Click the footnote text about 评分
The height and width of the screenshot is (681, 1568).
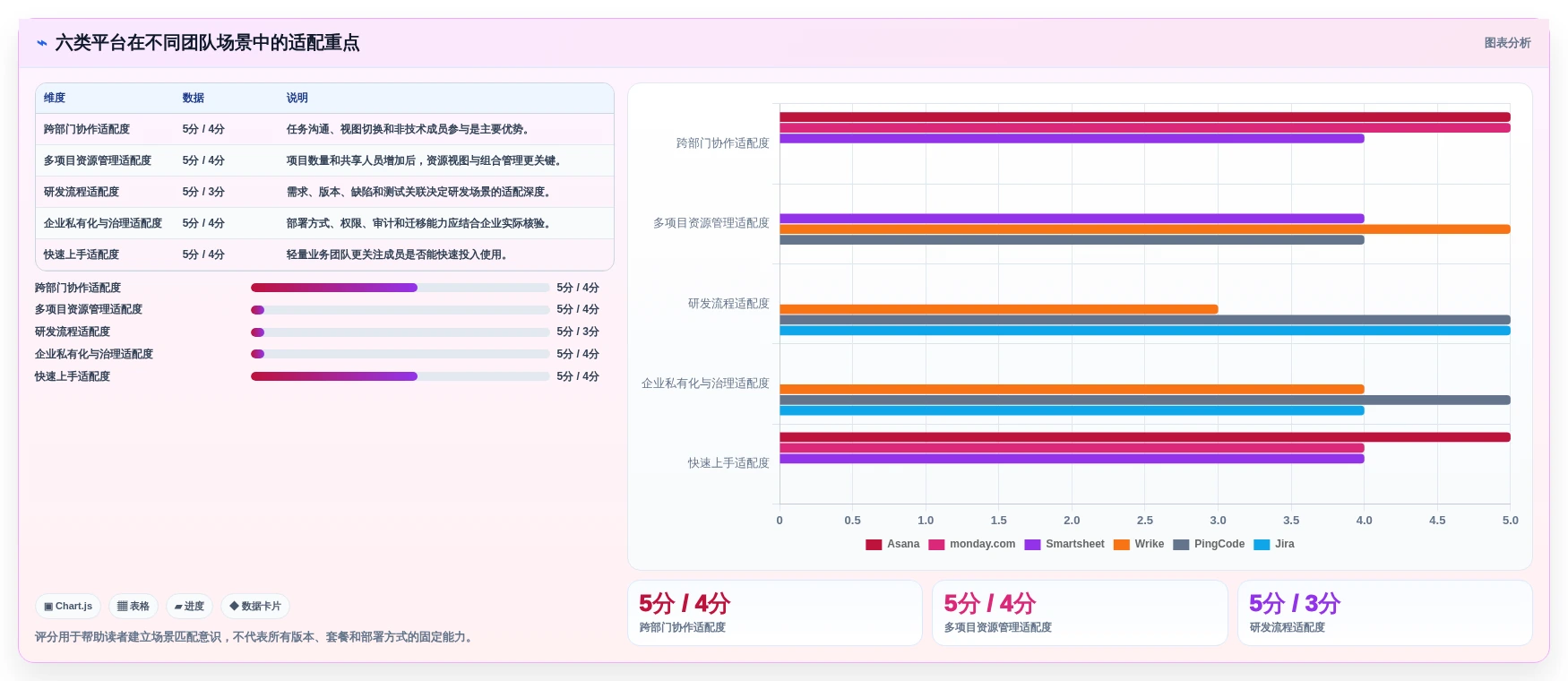(255, 637)
